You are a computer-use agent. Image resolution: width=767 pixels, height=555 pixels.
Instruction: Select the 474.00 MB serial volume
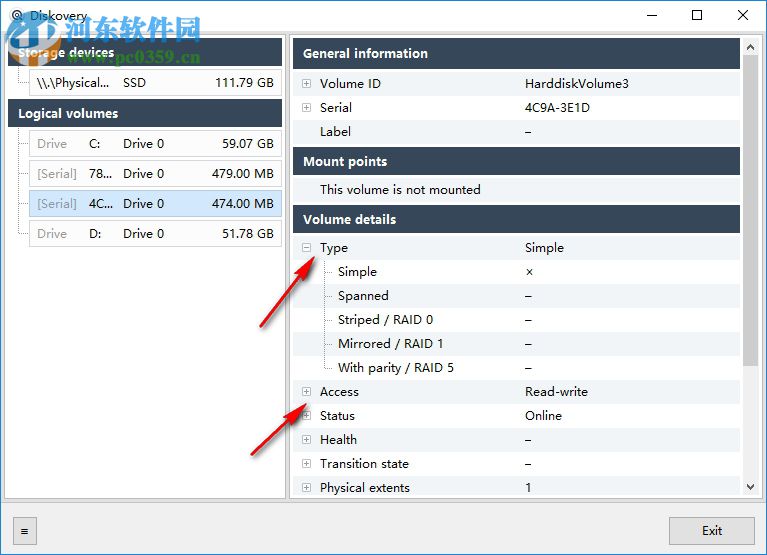(x=155, y=203)
